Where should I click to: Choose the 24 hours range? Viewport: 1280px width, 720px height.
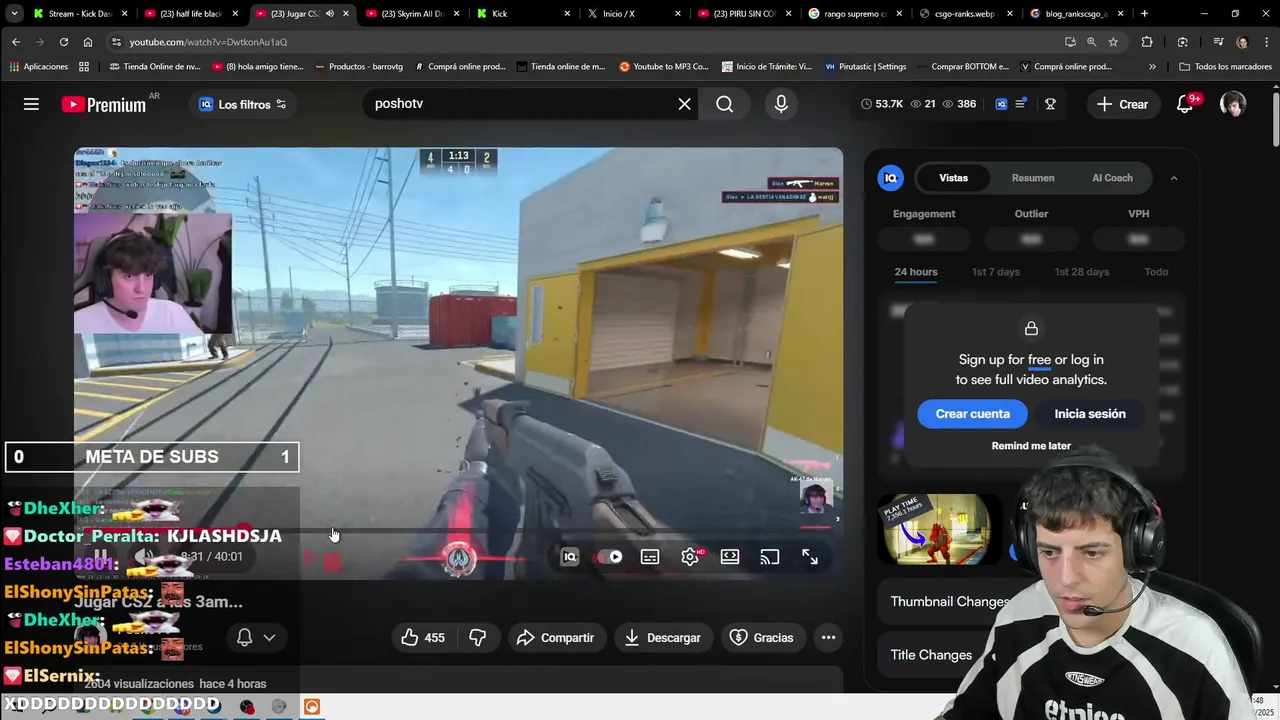coord(916,272)
